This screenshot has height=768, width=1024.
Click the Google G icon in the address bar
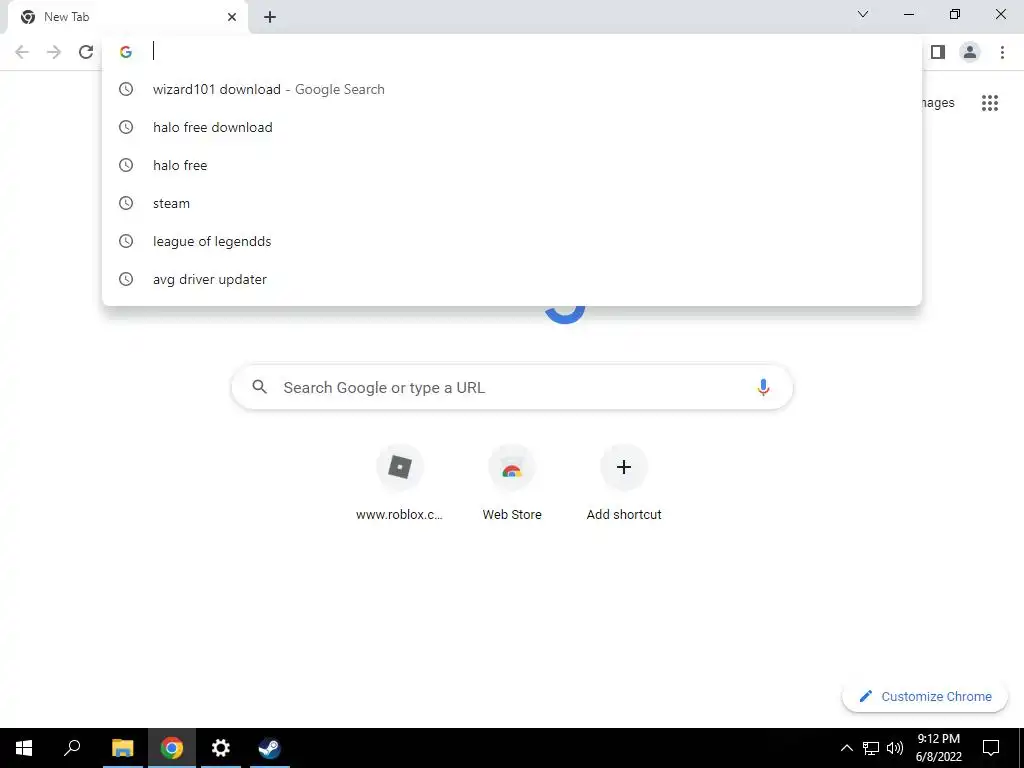pyautogui.click(x=126, y=52)
